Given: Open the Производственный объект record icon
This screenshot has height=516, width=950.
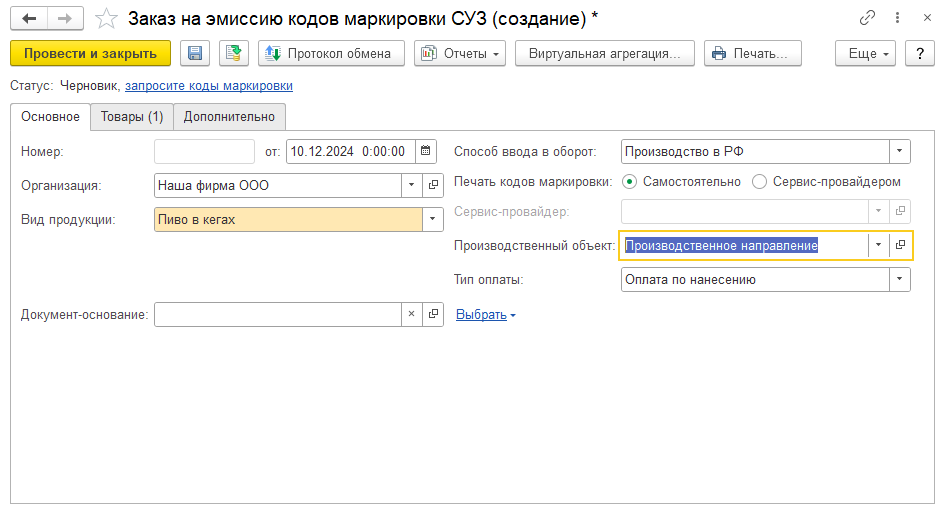Looking at the screenshot, I should (900, 245).
